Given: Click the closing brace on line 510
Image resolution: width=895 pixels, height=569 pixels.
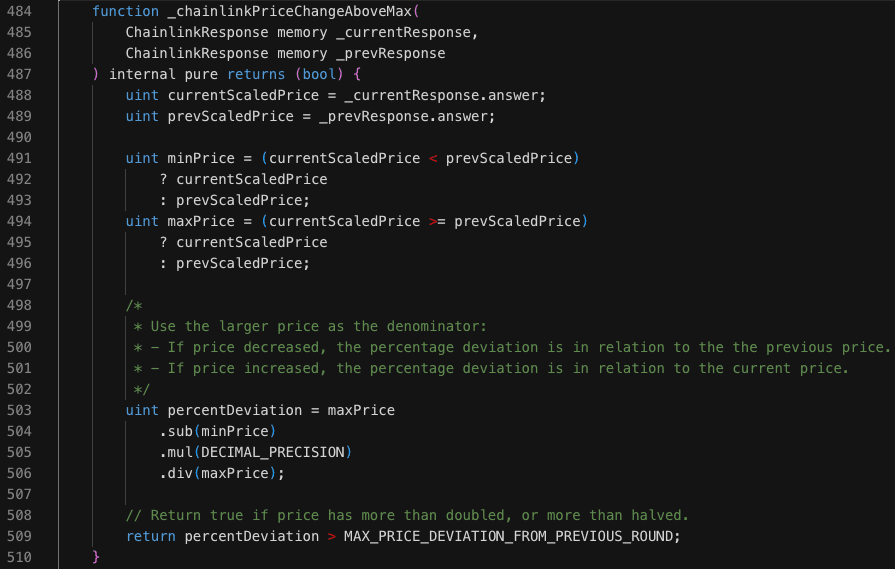Looking at the screenshot, I should tap(96, 557).
